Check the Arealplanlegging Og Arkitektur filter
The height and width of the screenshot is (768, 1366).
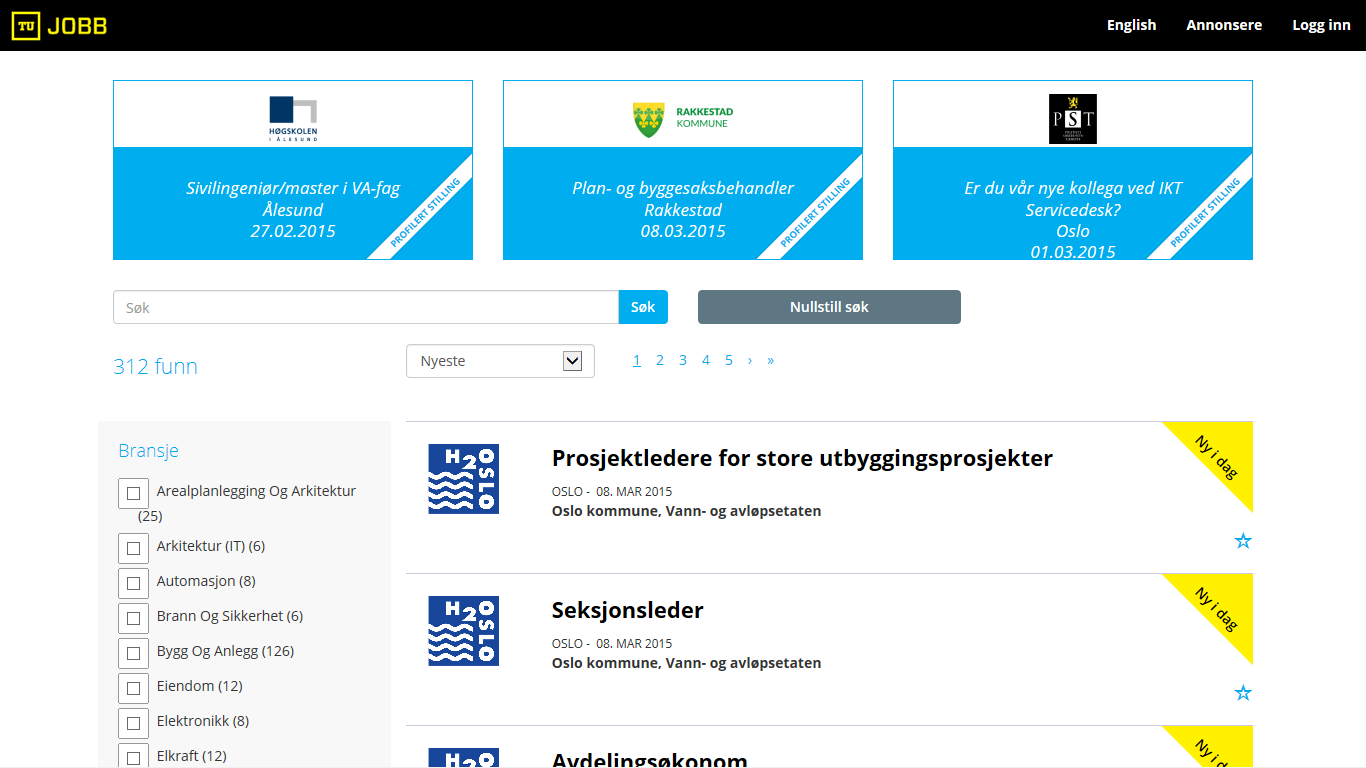pos(133,493)
